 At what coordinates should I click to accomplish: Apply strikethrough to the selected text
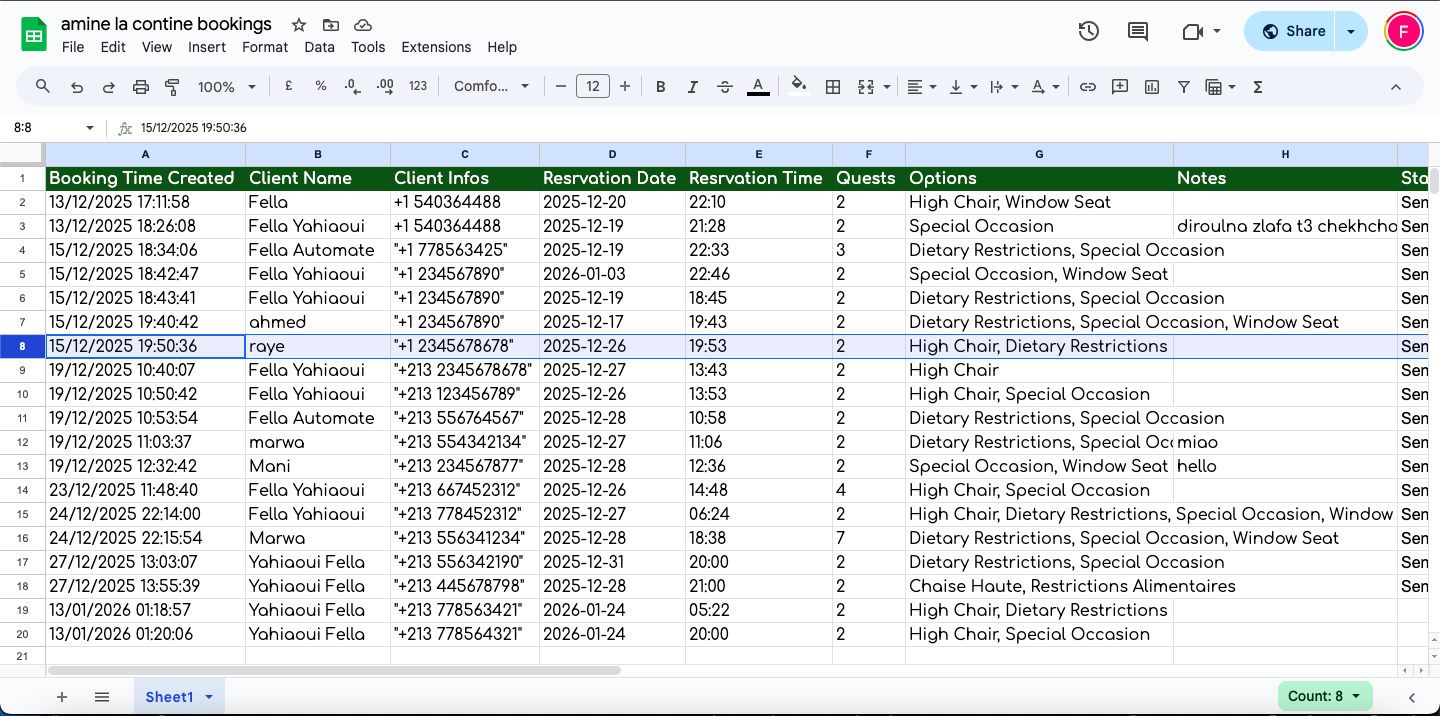point(725,87)
